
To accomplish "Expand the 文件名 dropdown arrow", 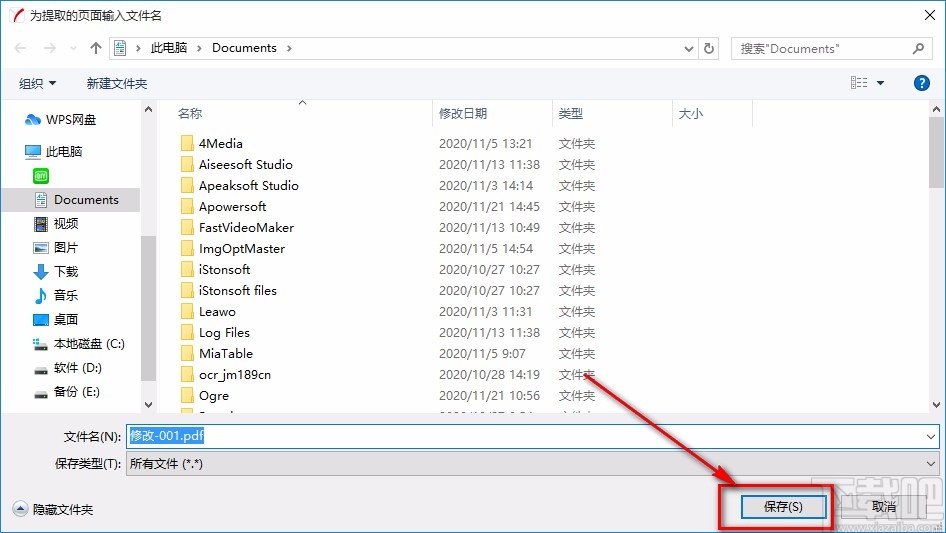I will point(930,436).
